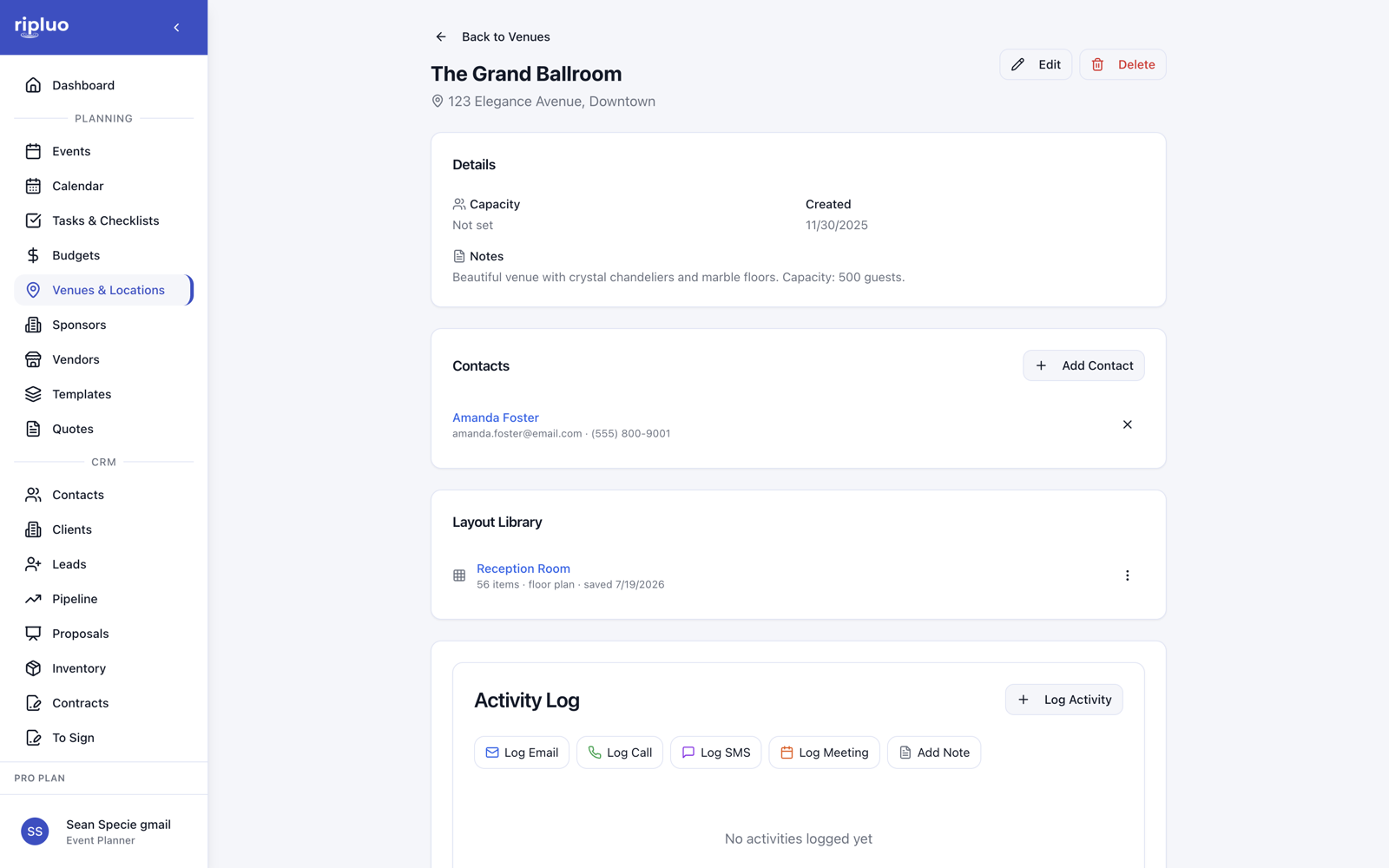Click the Budgets dollar icon
The height and width of the screenshot is (868, 1389).
[33, 255]
